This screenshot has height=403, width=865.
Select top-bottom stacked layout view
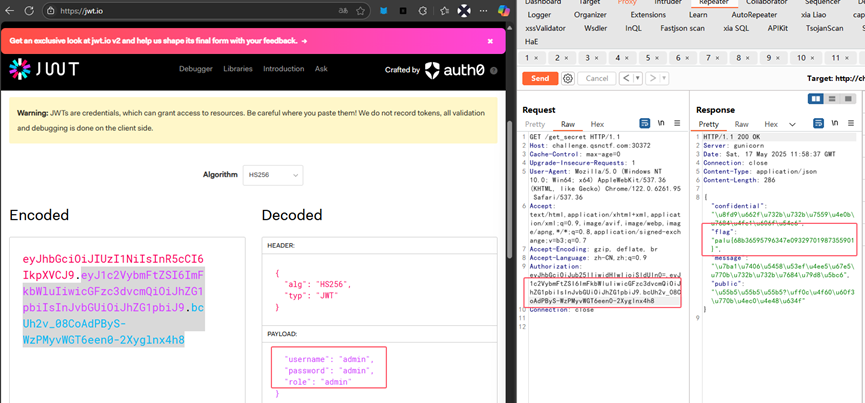(832, 98)
